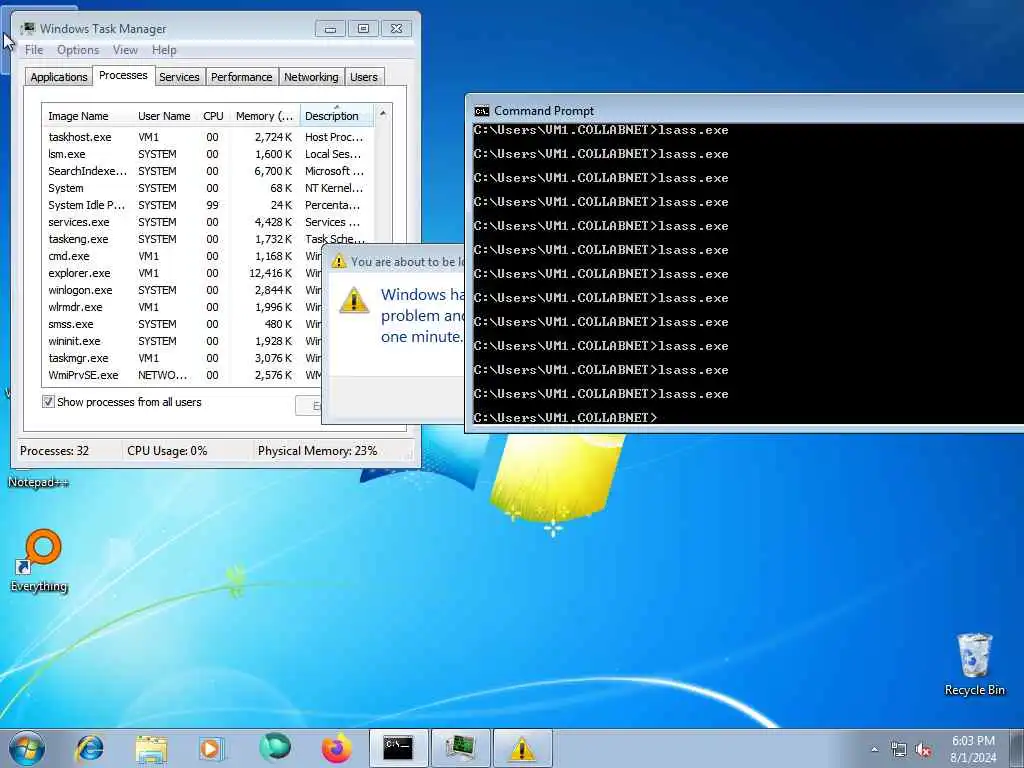
Task: Select the explorer.exe process row
Action: pos(182,273)
